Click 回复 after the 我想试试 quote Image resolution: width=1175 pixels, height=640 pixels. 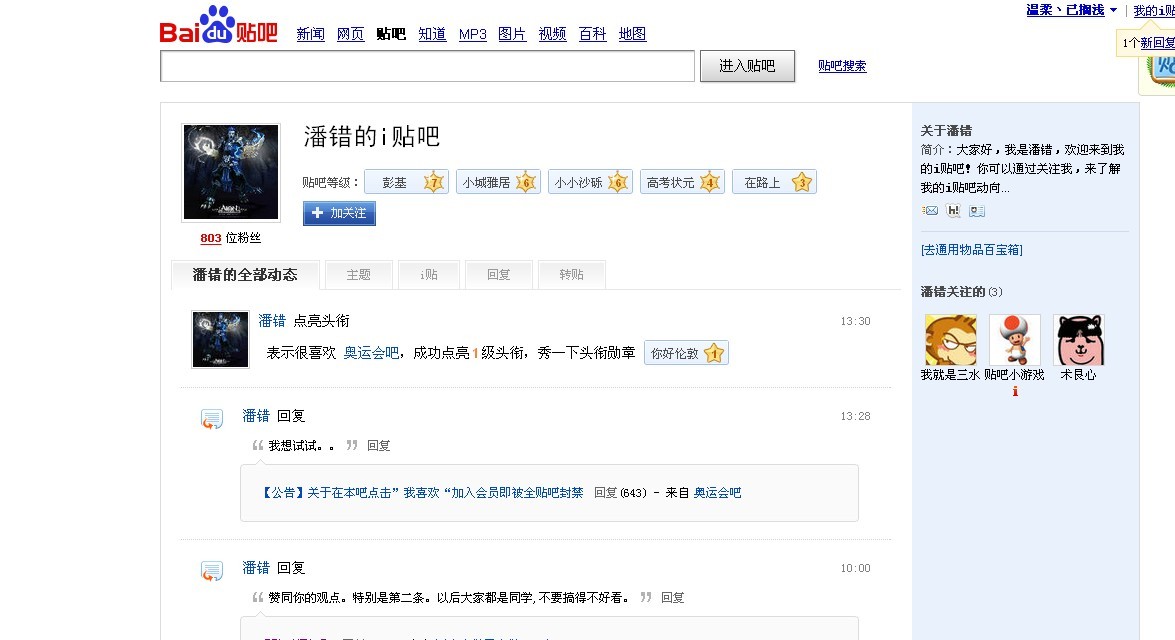[378, 446]
